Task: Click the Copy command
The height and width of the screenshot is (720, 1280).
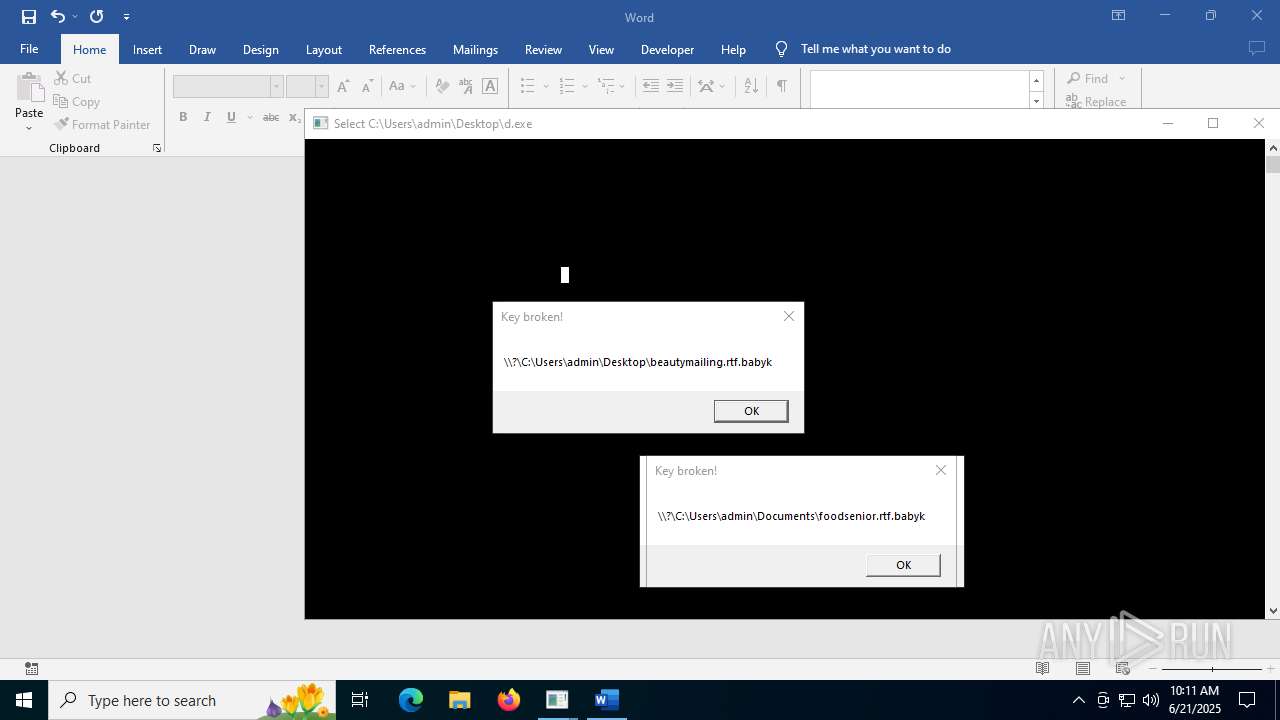Action: point(76,102)
